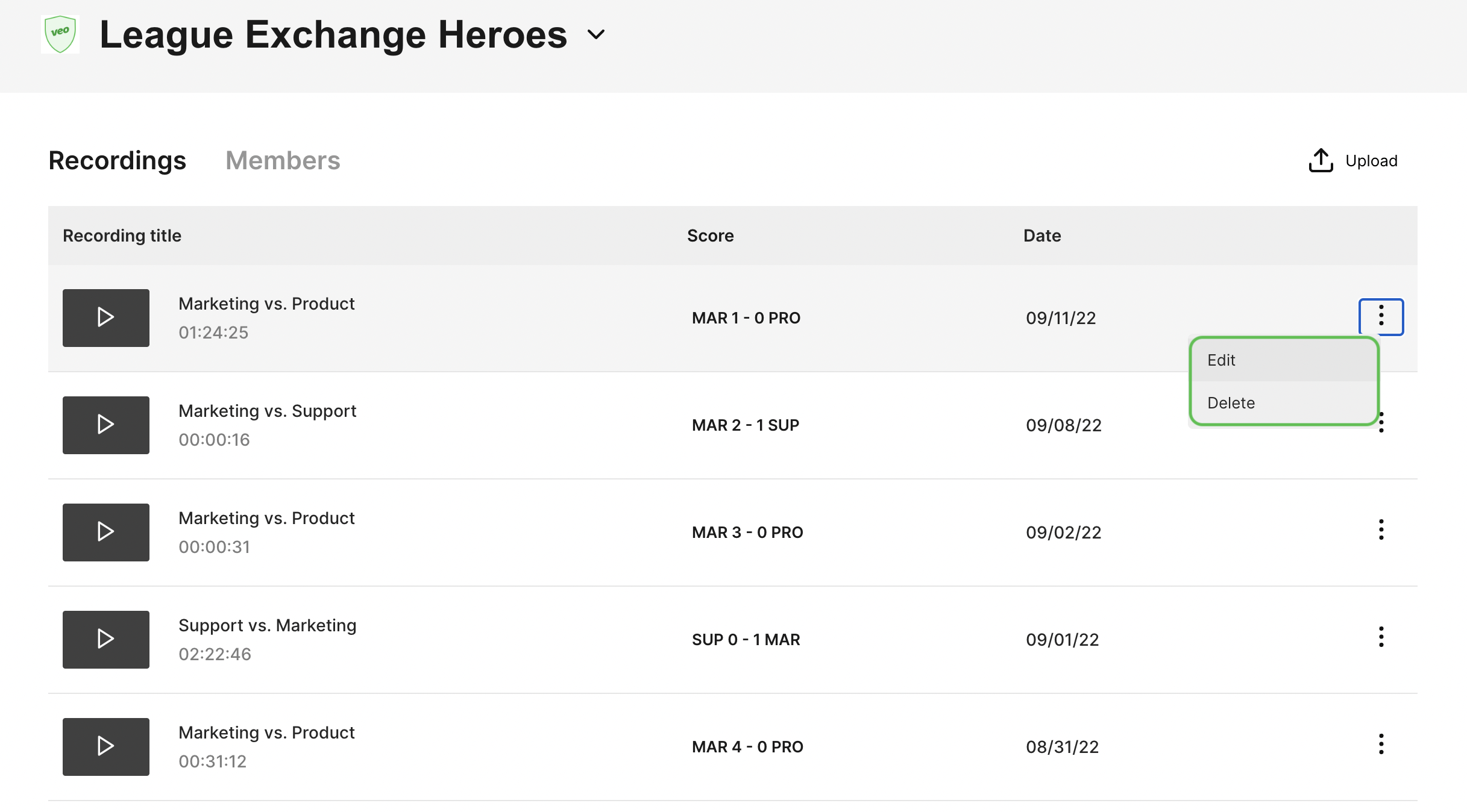Open the three-dot menu for 08/31/22 recording

(x=1381, y=745)
